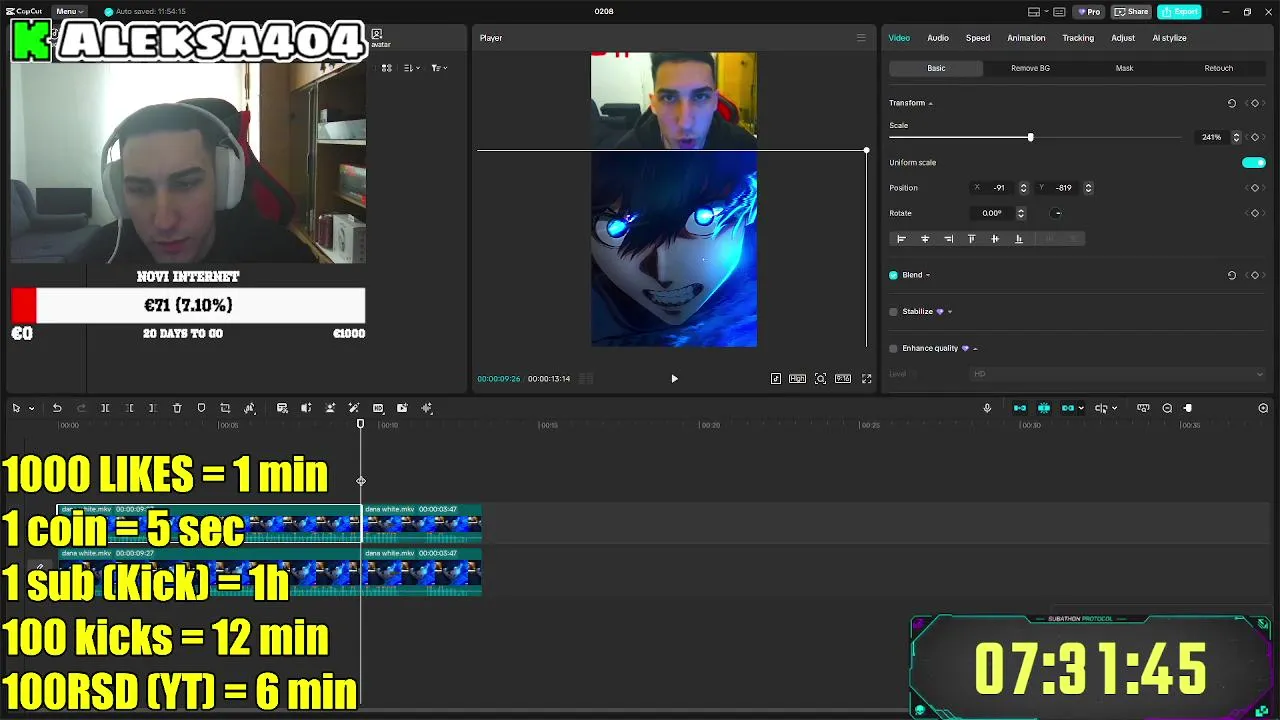Select the Remove BG sub-tab
Viewport: 1280px width, 720px height.
point(1030,68)
